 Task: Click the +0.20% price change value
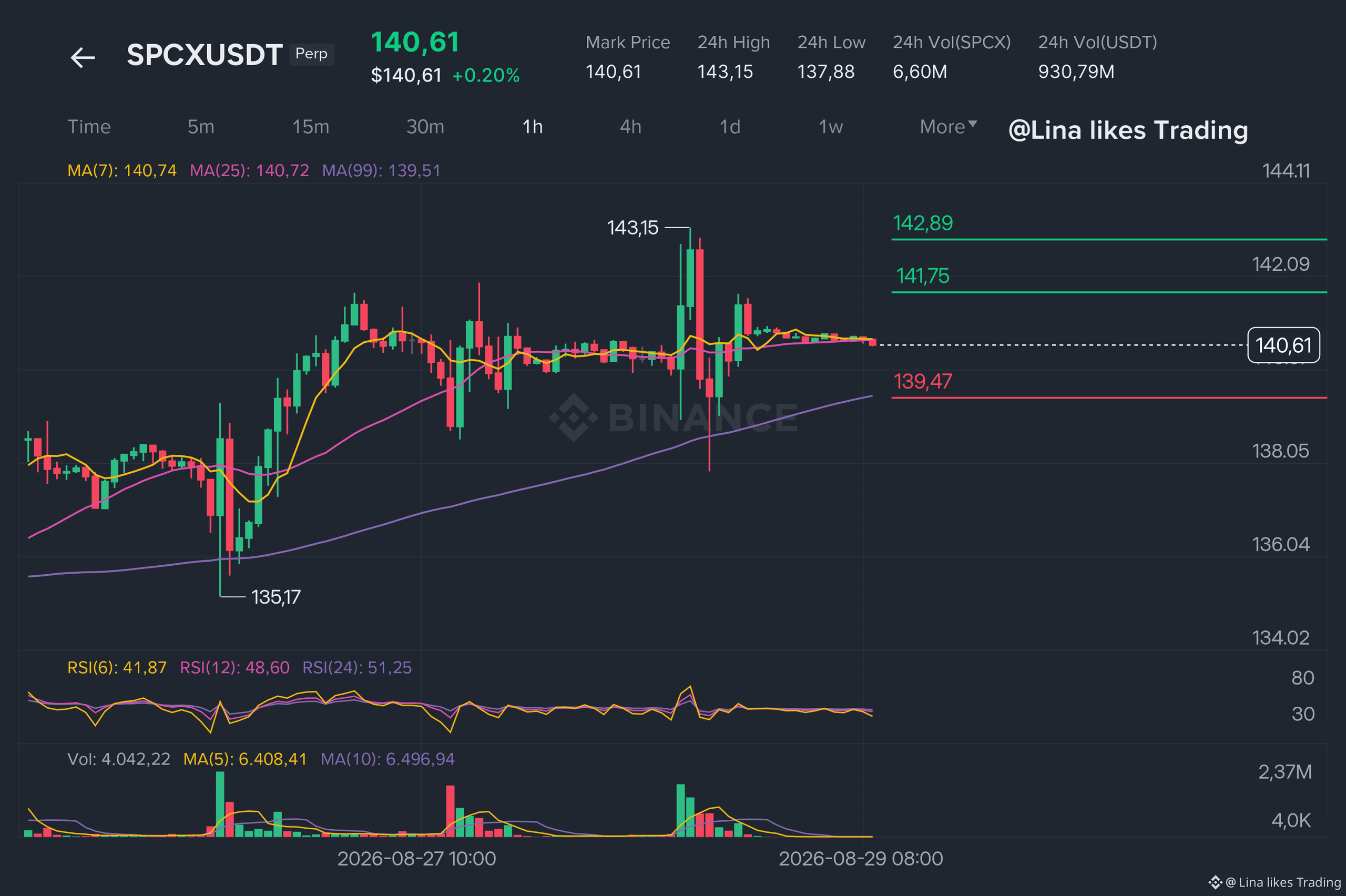(486, 75)
